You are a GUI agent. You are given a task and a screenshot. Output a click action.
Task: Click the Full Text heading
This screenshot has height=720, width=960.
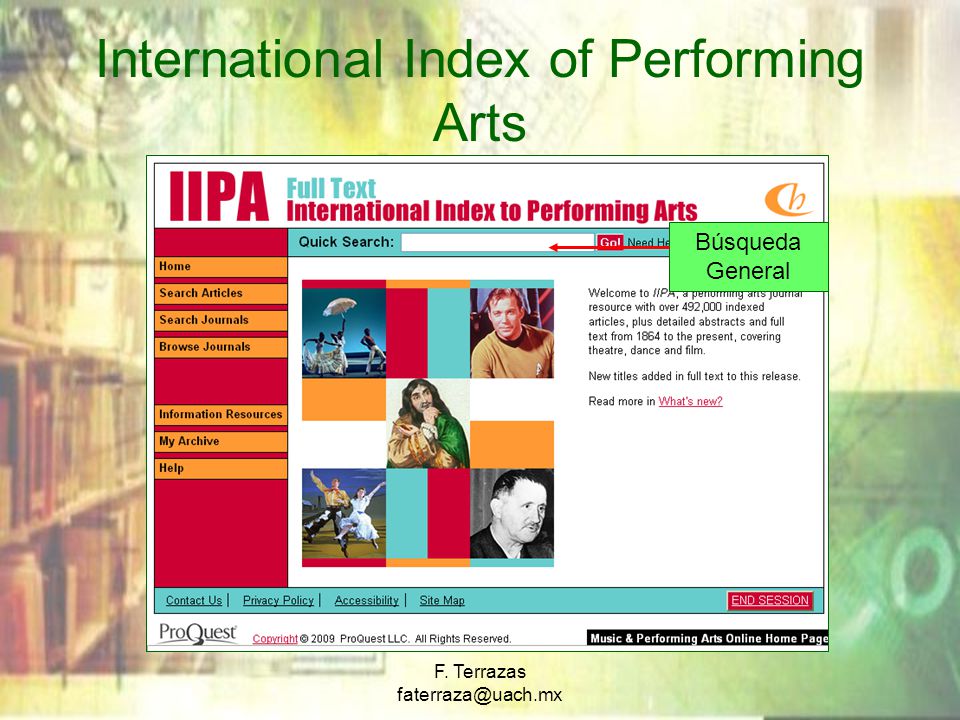[331, 188]
